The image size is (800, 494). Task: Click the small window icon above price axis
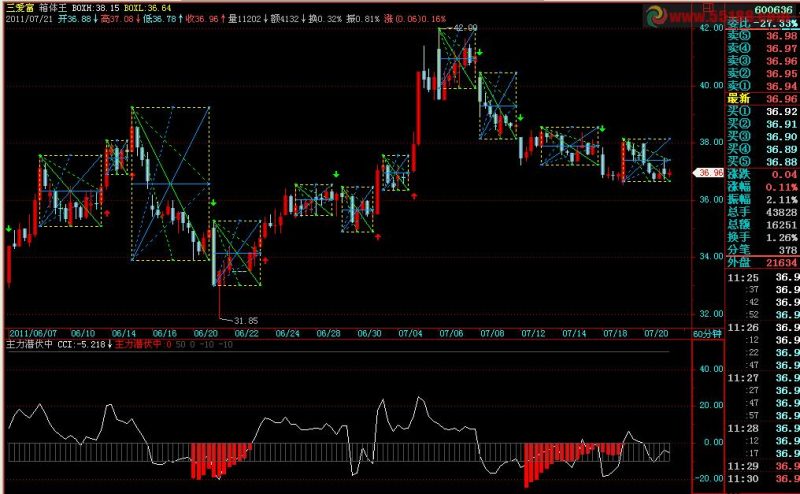tap(708, 7)
